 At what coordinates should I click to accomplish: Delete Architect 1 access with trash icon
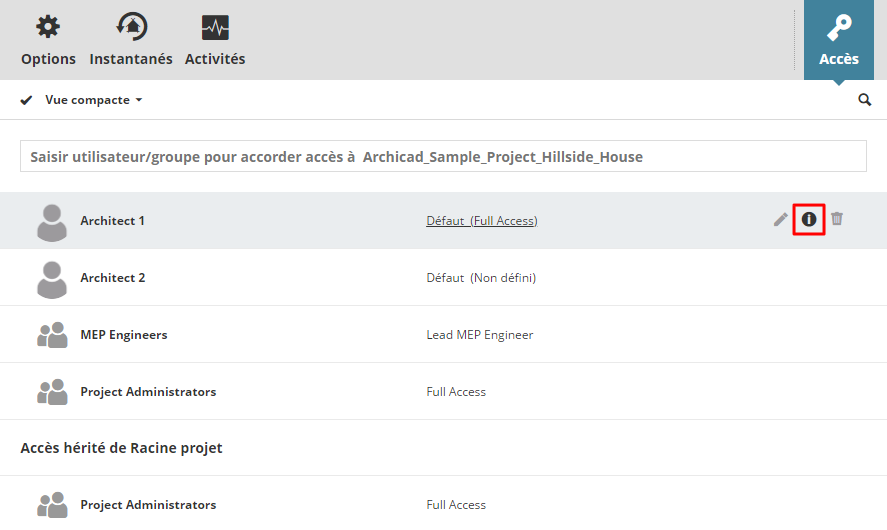coord(837,219)
